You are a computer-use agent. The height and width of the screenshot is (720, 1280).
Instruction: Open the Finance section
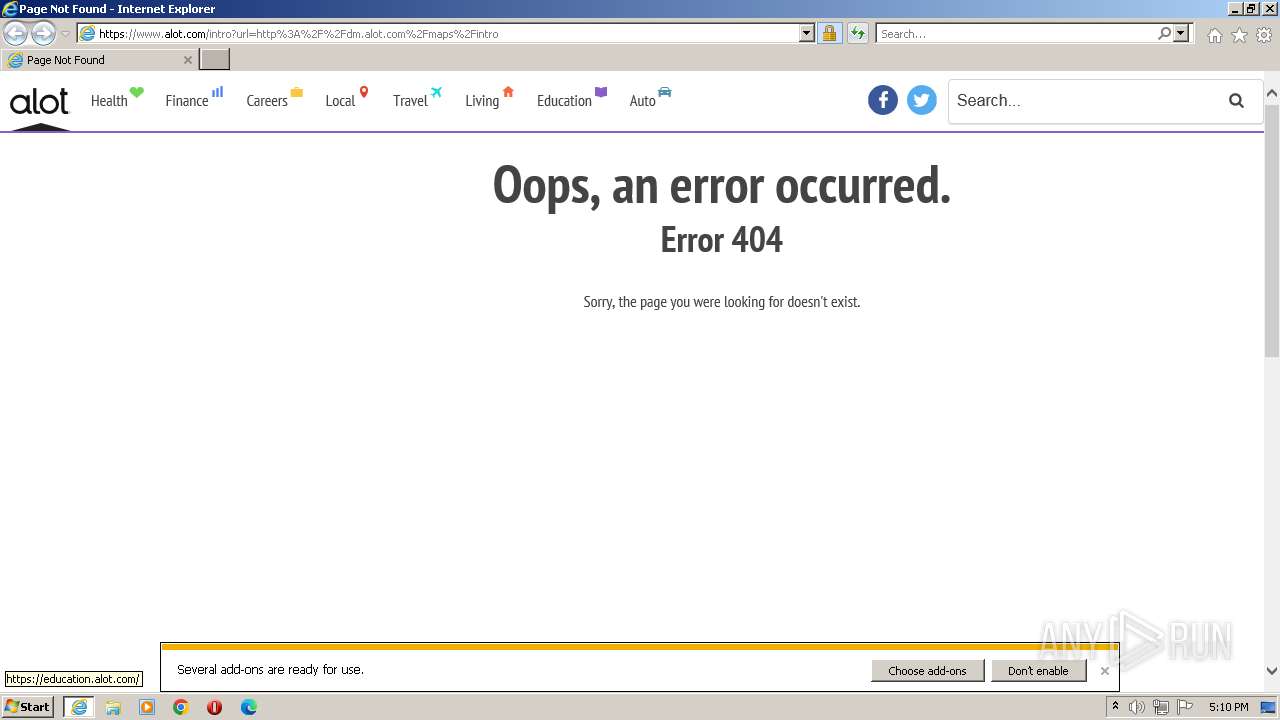point(194,99)
